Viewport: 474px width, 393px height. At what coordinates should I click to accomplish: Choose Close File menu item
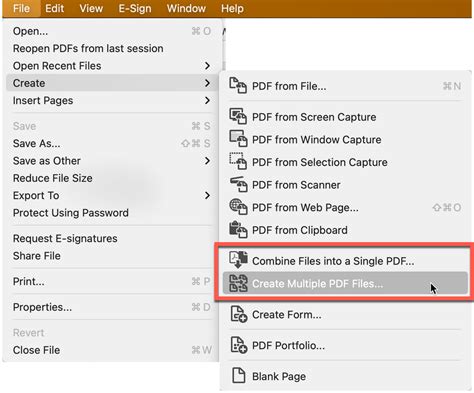112,350
